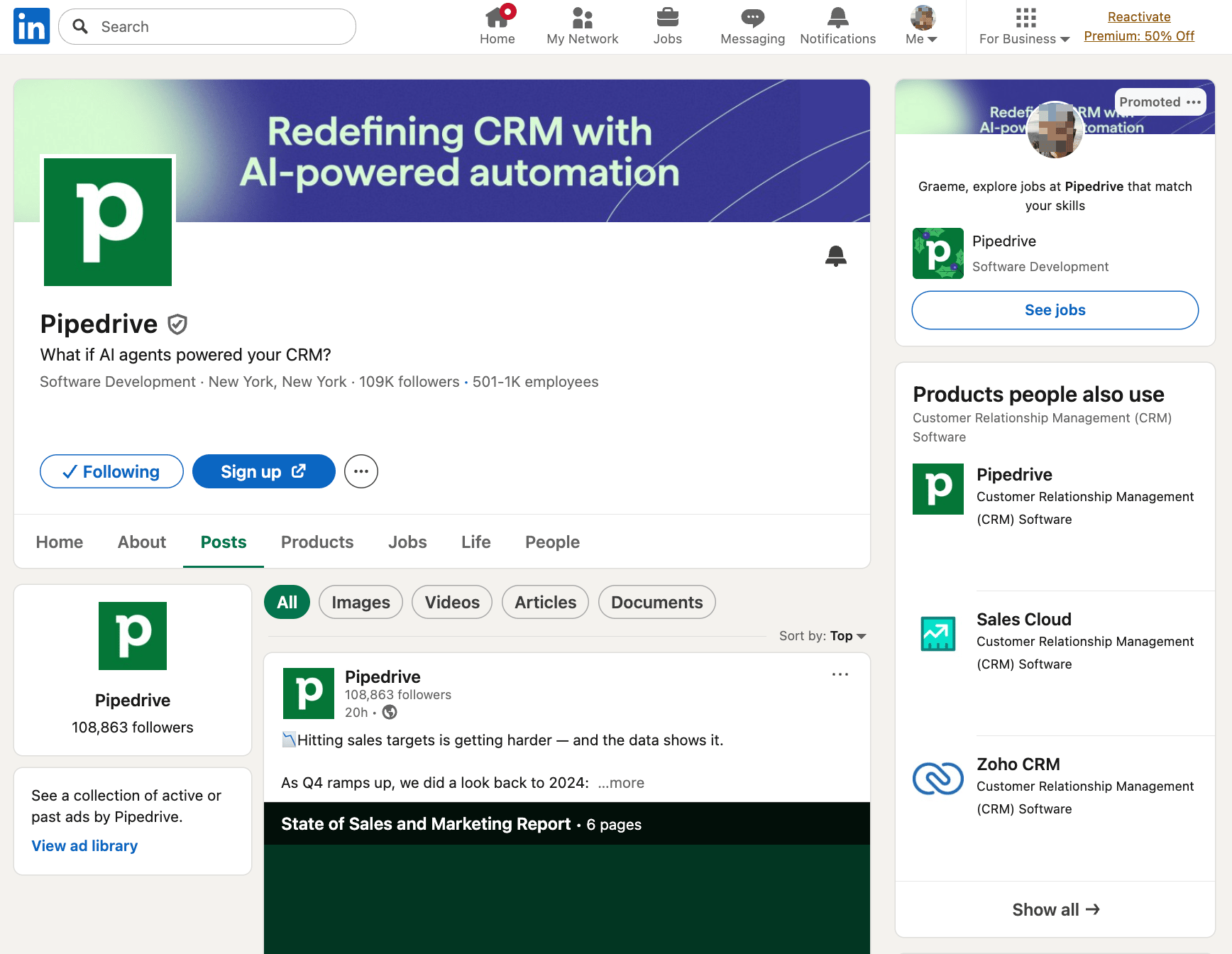Toggle notifications with the page bell icon

coord(836,256)
